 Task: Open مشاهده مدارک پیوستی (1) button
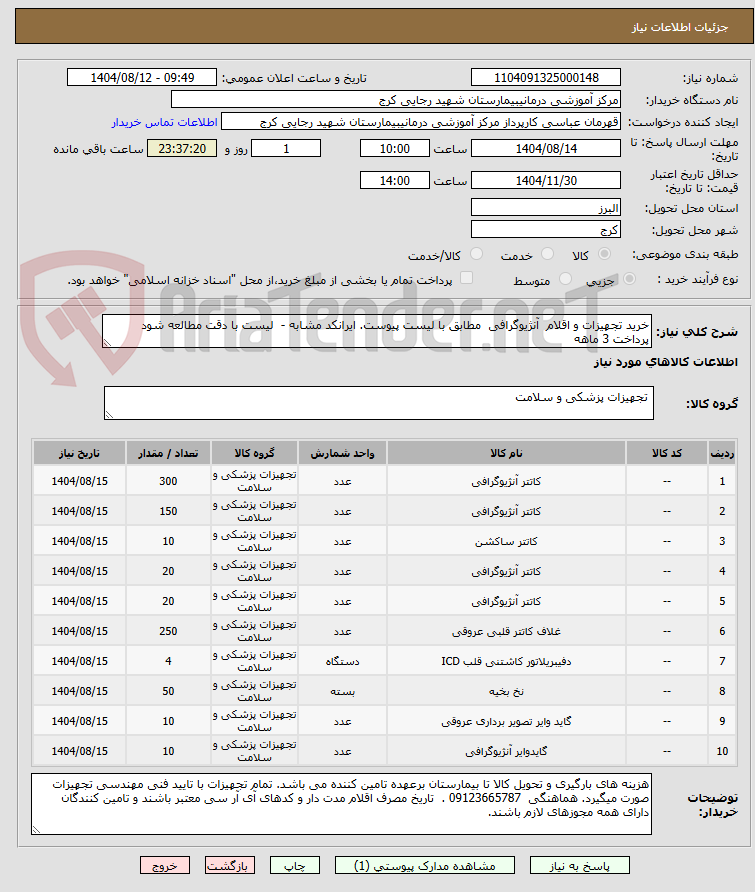(424, 866)
